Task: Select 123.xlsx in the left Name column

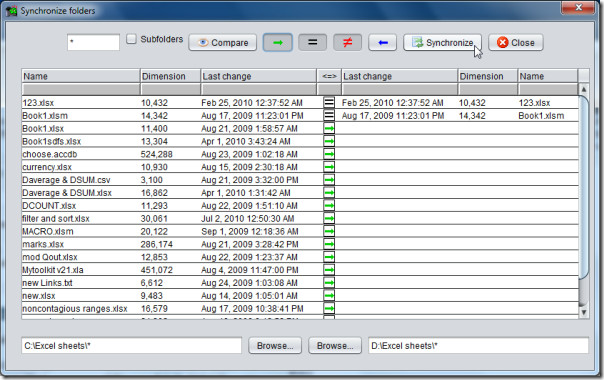Action: [x=38, y=103]
